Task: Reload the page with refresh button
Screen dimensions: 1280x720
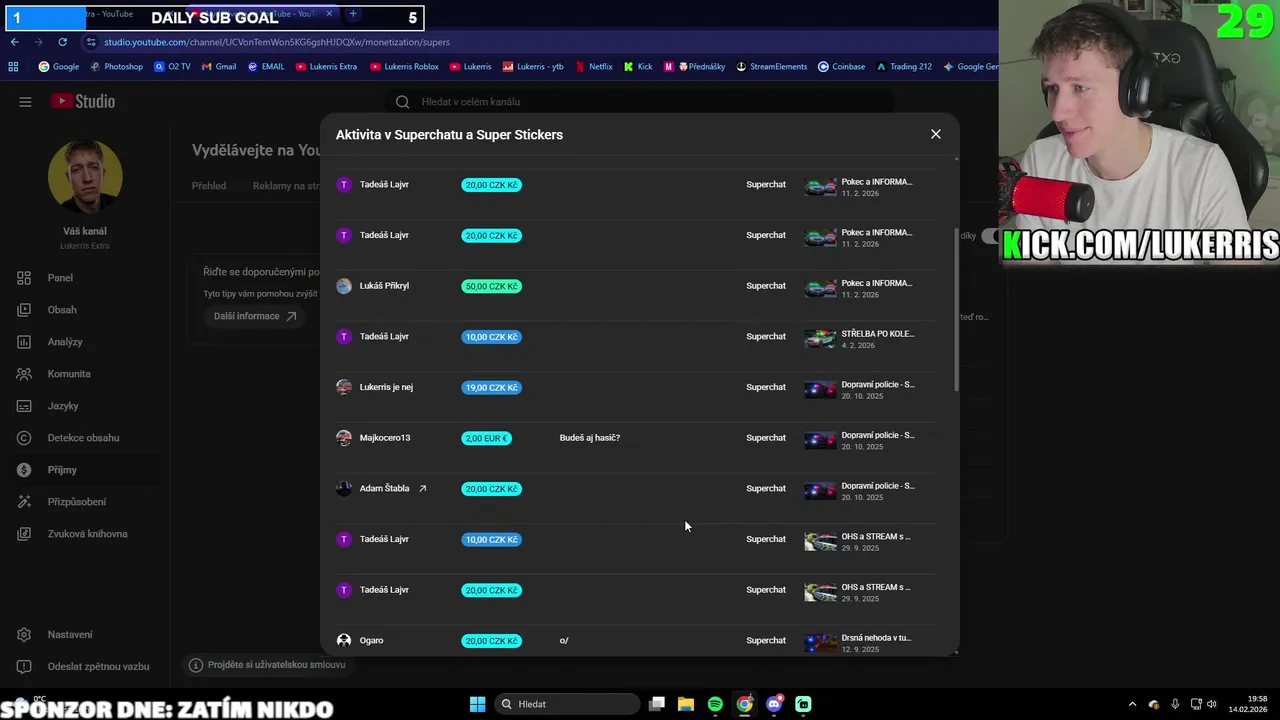Action: (x=62, y=42)
